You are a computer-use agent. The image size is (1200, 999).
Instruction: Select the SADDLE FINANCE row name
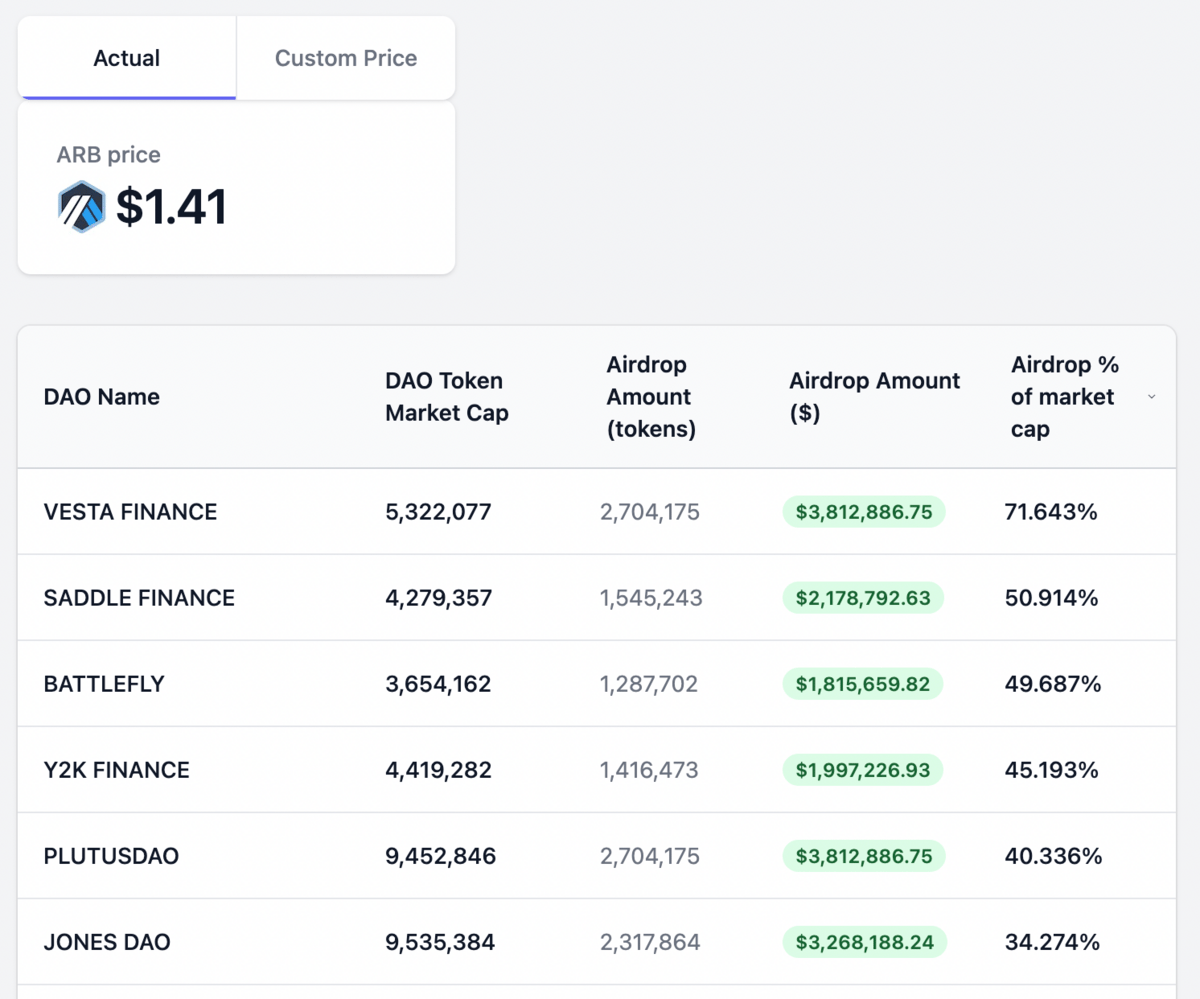(x=139, y=598)
